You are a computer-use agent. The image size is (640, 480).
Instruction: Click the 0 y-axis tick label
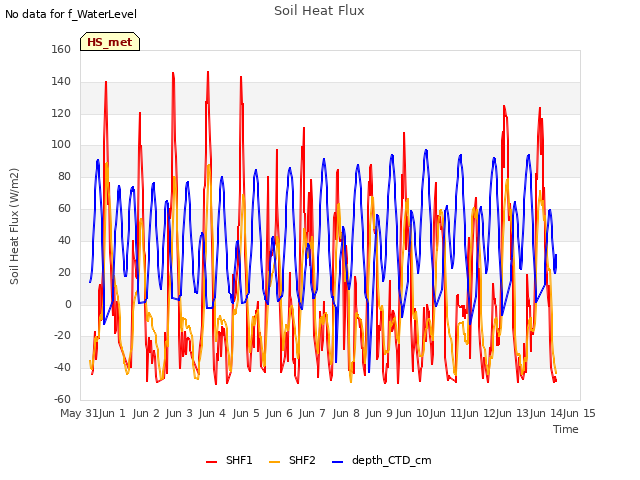tap(68, 304)
